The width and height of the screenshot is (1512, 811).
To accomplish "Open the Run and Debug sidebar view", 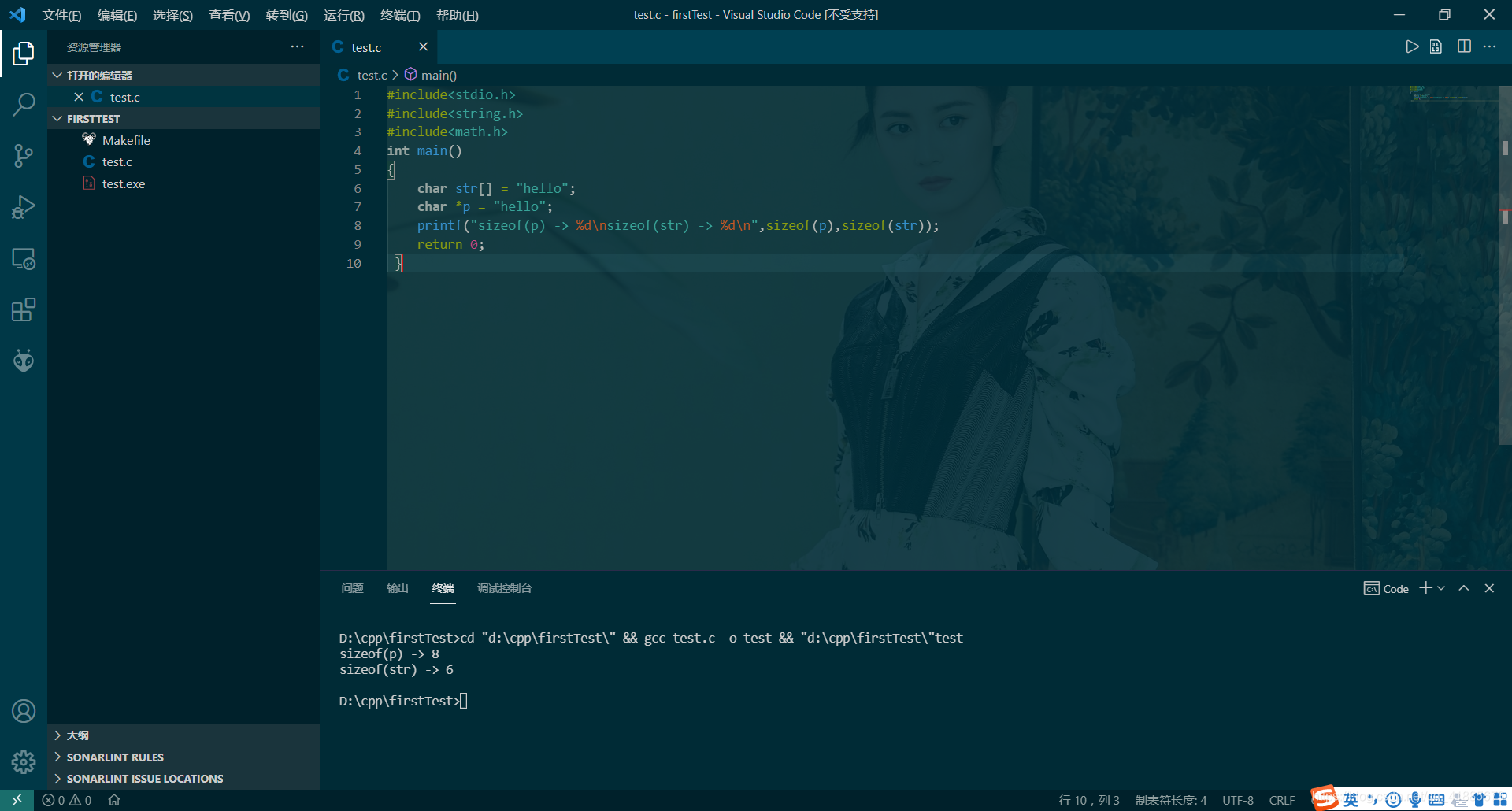I will pyautogui.click(x=24, y=206).
